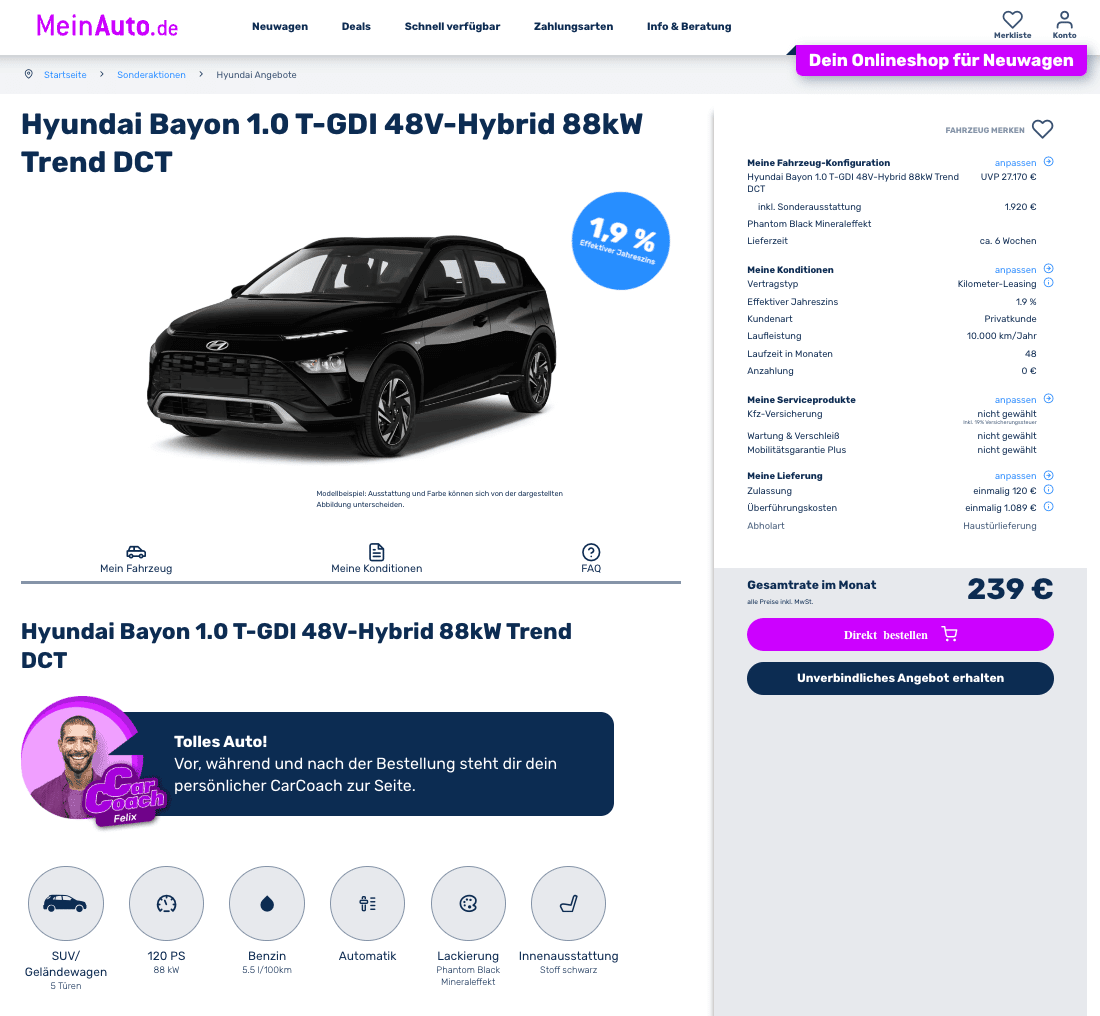Open the Schnell verfügbar menu
This screenshot has height=1016, width=1100.
452,27
